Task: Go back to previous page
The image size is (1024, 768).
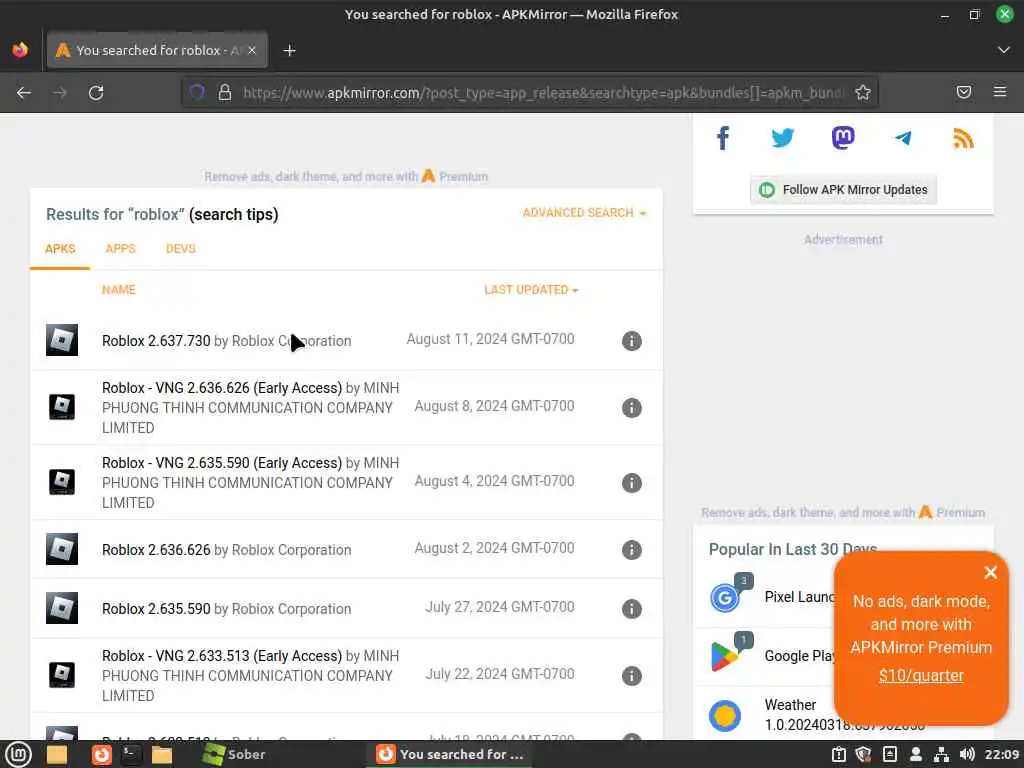Action: point(24,93)
